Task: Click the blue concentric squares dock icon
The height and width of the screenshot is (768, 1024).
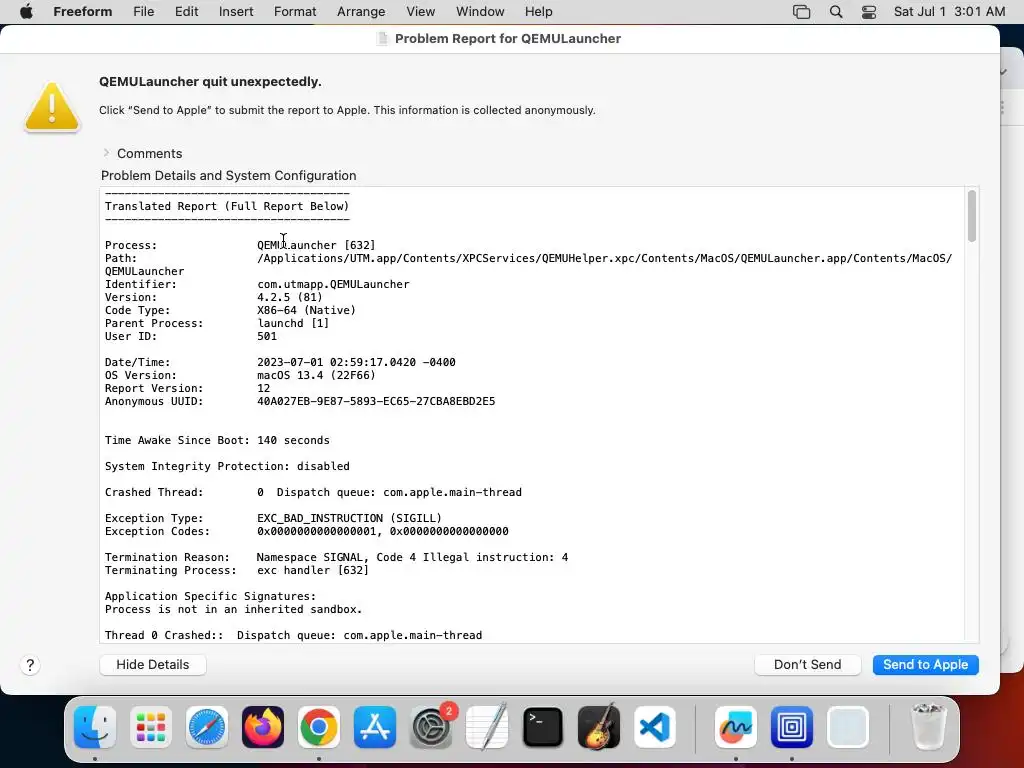Action: point(792,727)
